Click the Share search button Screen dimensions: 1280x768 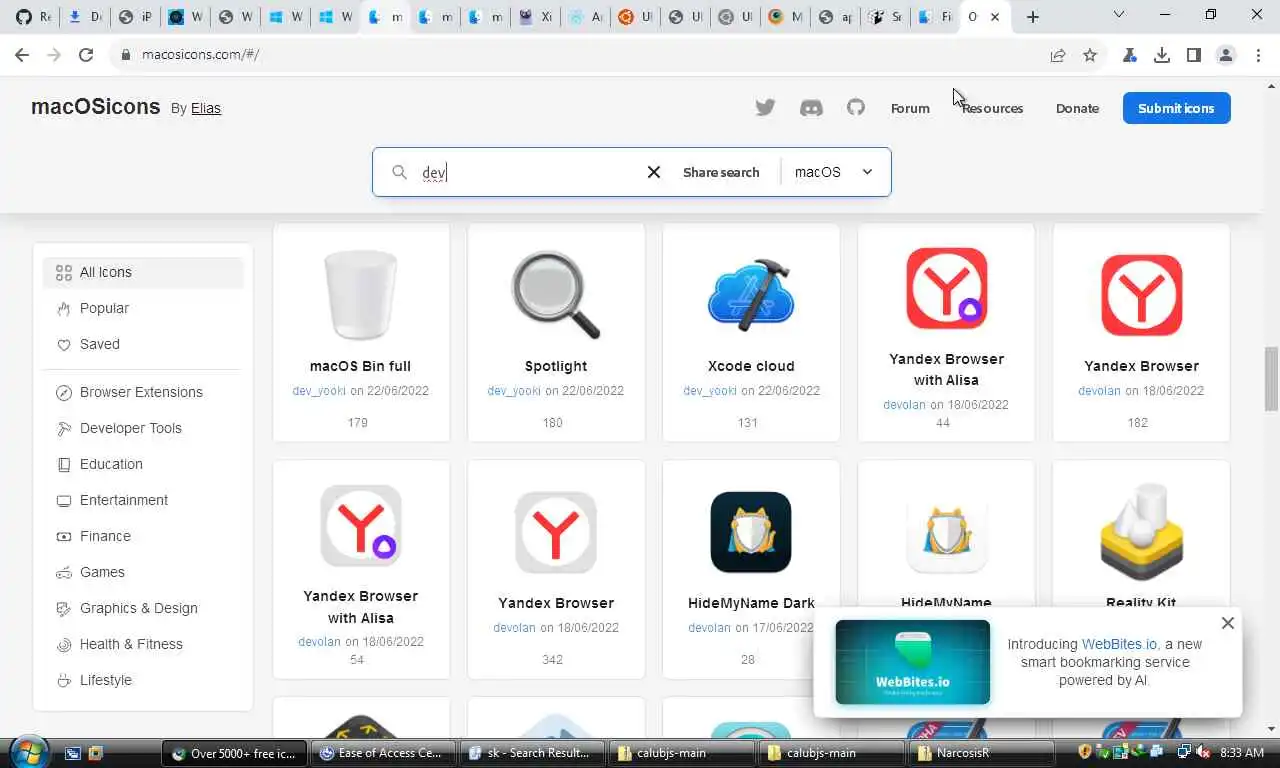point(721,172)
